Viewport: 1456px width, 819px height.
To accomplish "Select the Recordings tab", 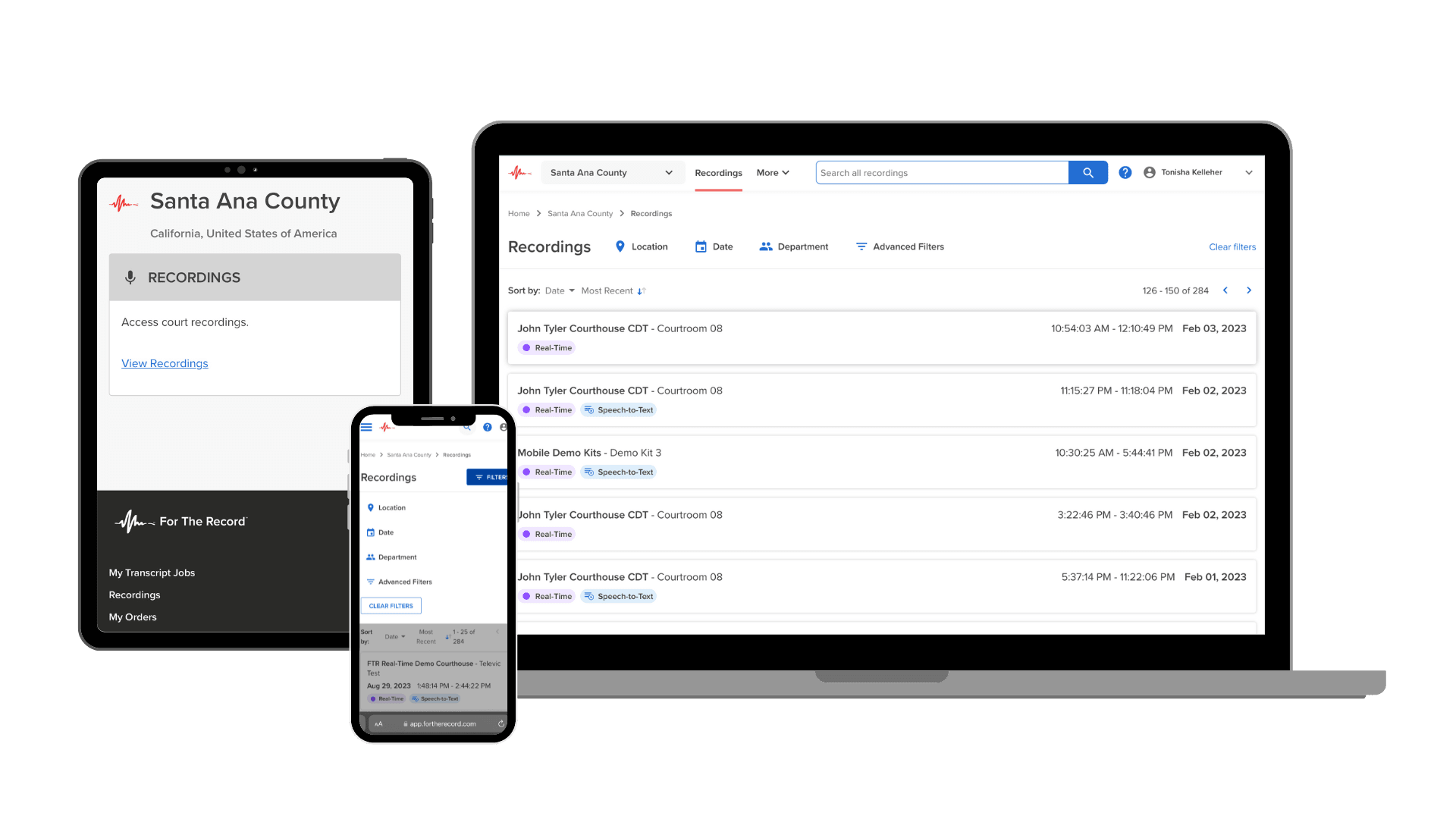I will (x=718, y=172).
